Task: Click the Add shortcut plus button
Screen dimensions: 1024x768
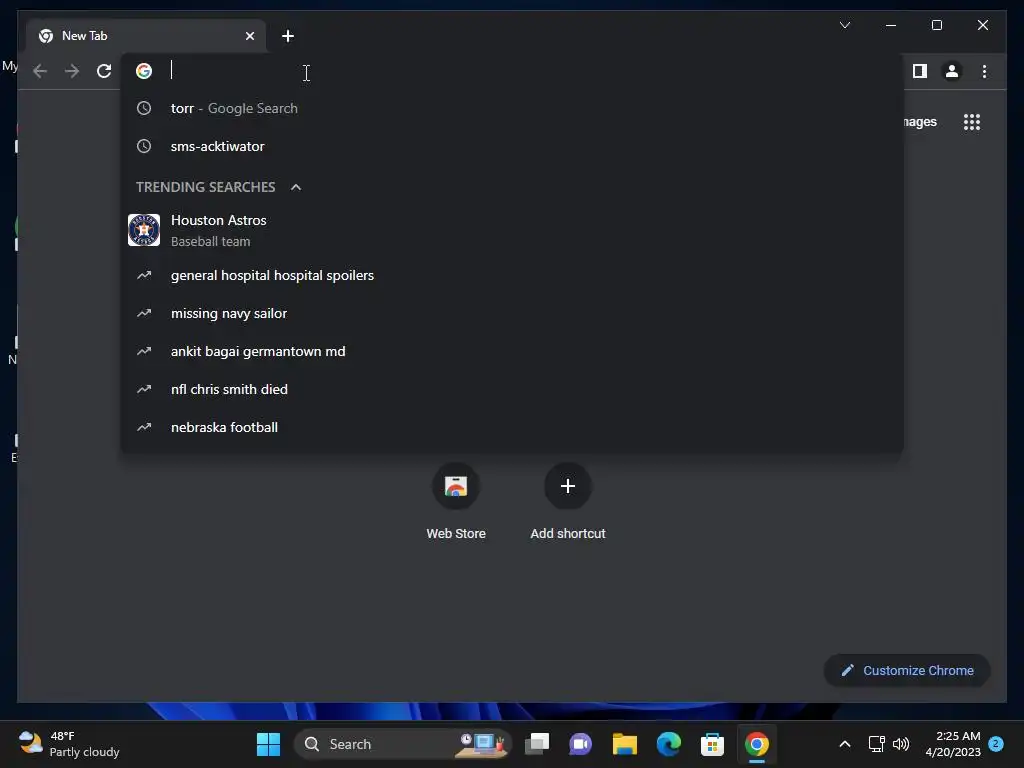Action: click(x=568, y=486)
